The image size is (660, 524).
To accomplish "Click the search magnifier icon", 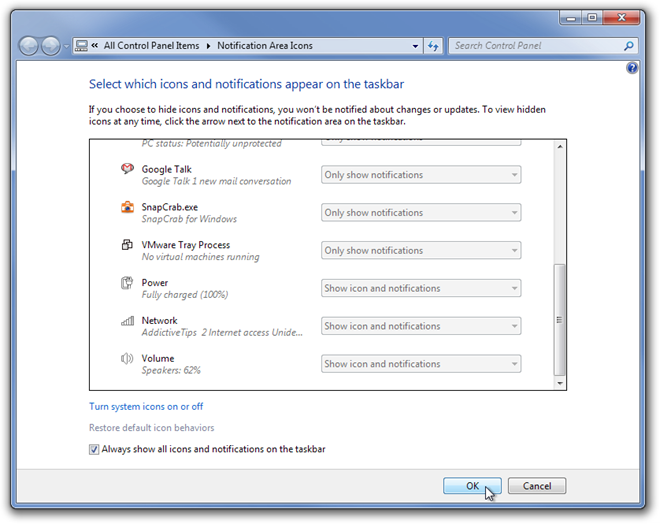I will (628, 45).
